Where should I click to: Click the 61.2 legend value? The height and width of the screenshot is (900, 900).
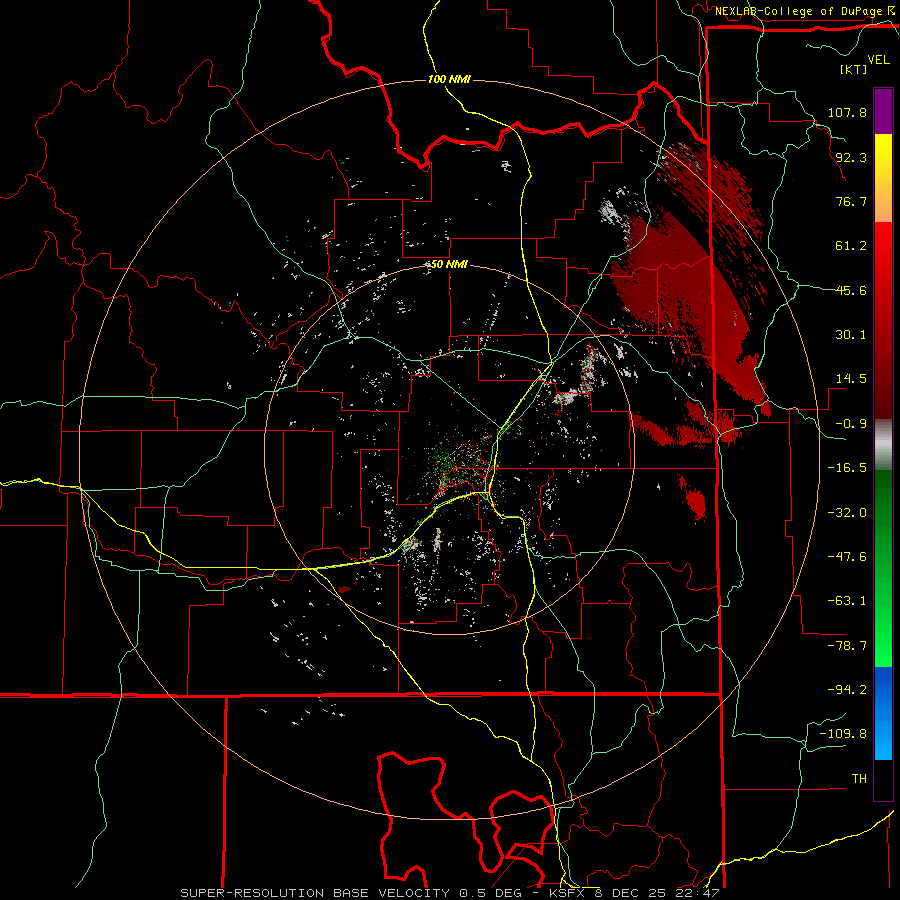(x=851, y=246)
